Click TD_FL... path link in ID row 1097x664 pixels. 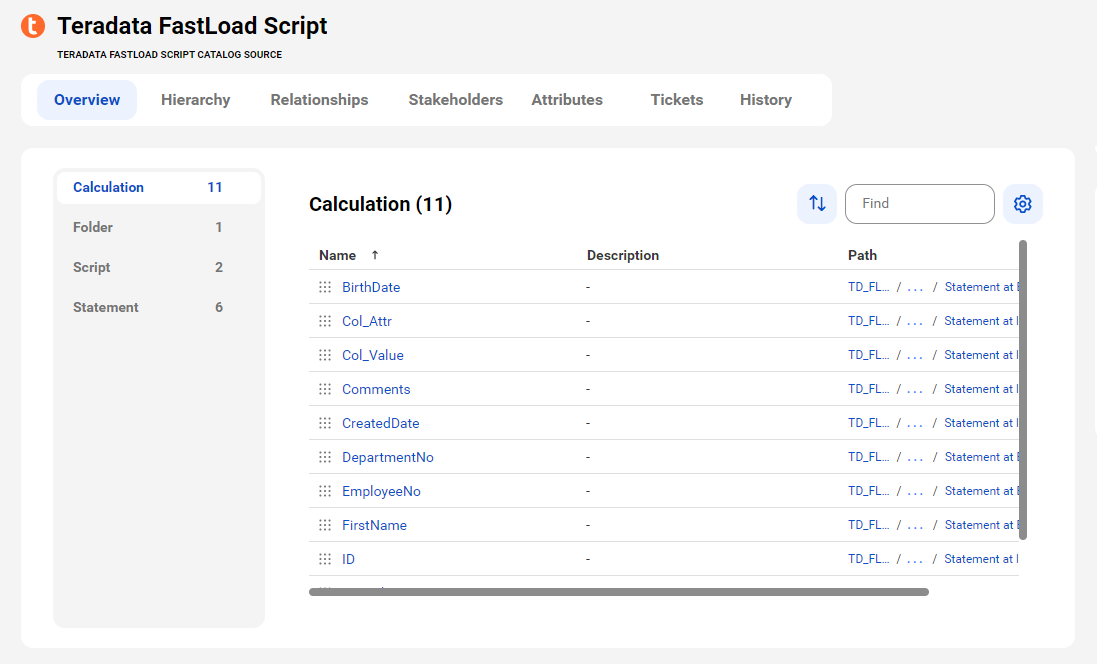click(868, 559)
